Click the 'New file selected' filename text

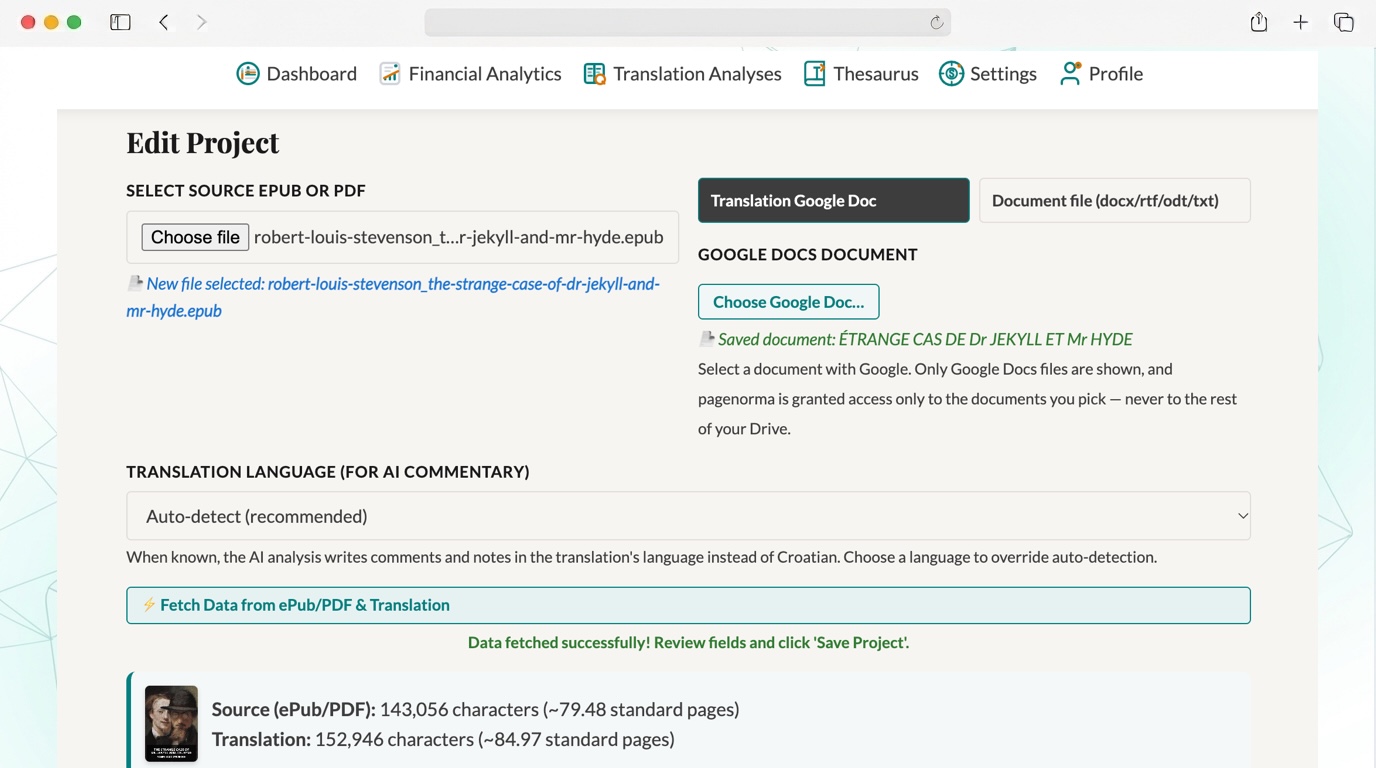click(x=393, y=297)
